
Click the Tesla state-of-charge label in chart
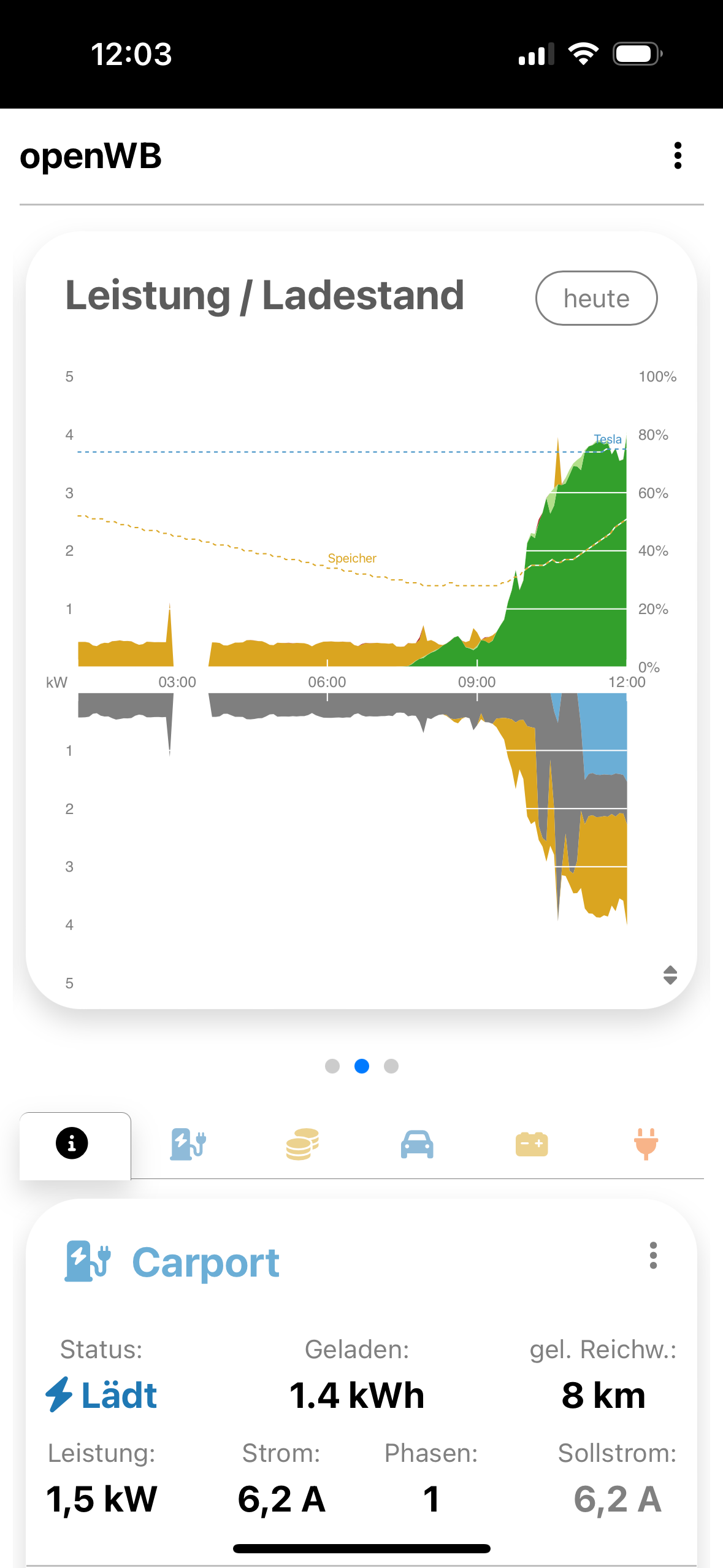pyautogui.click(x=608, y=439)
